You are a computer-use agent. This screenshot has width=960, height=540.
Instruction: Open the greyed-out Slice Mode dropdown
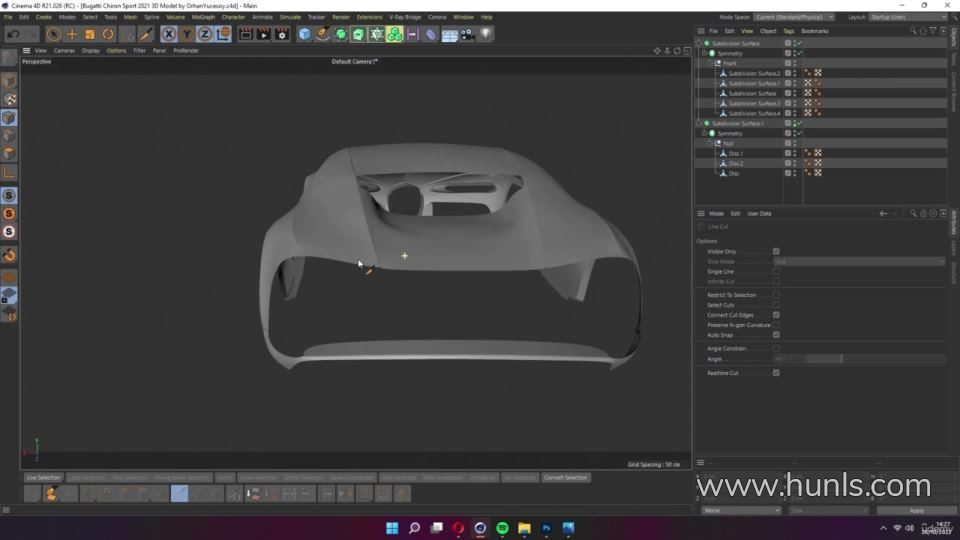(859, 261)
